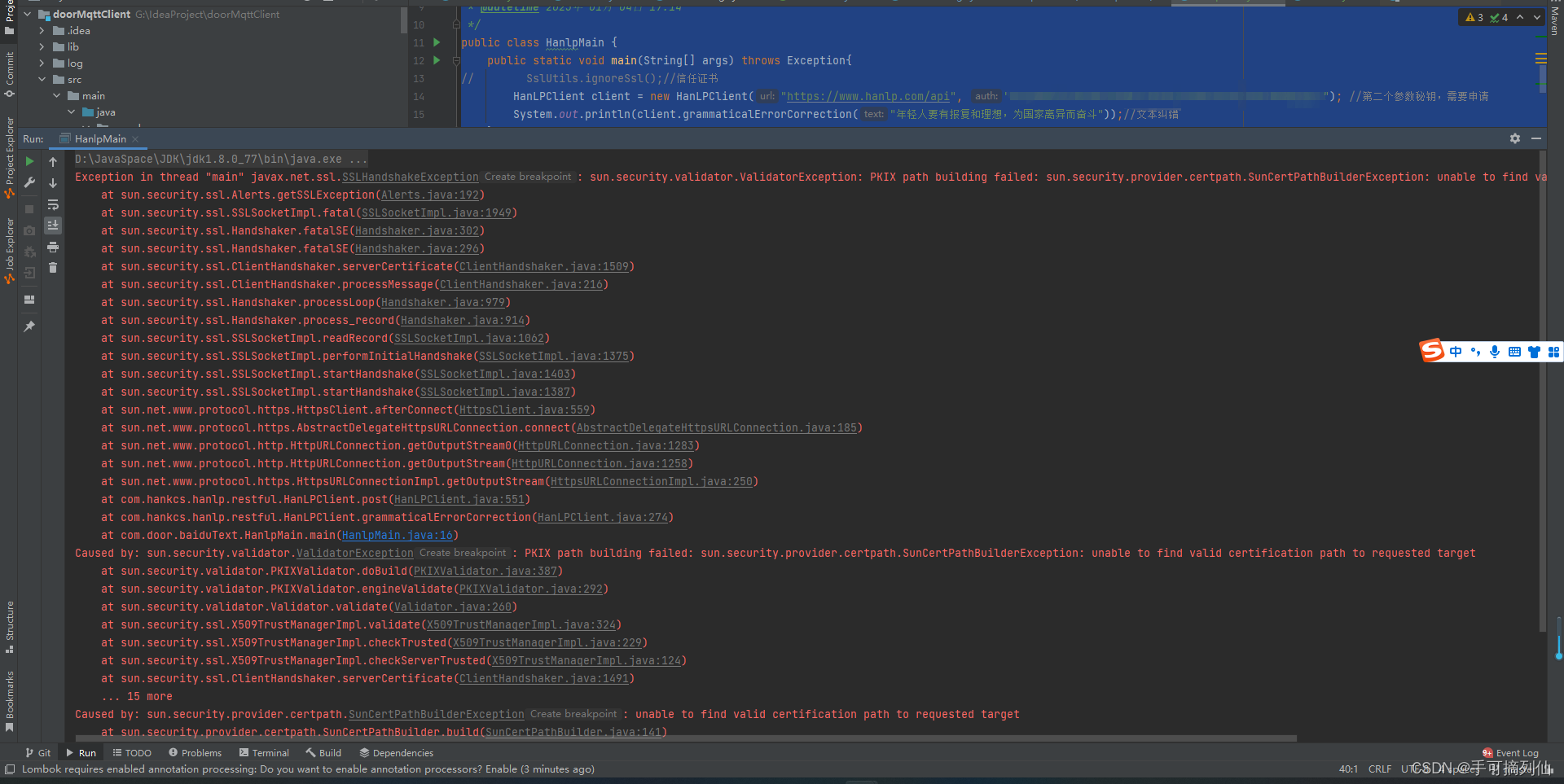
Task: Open Maven sidebar tab
Action: [x=1554, y=21]
